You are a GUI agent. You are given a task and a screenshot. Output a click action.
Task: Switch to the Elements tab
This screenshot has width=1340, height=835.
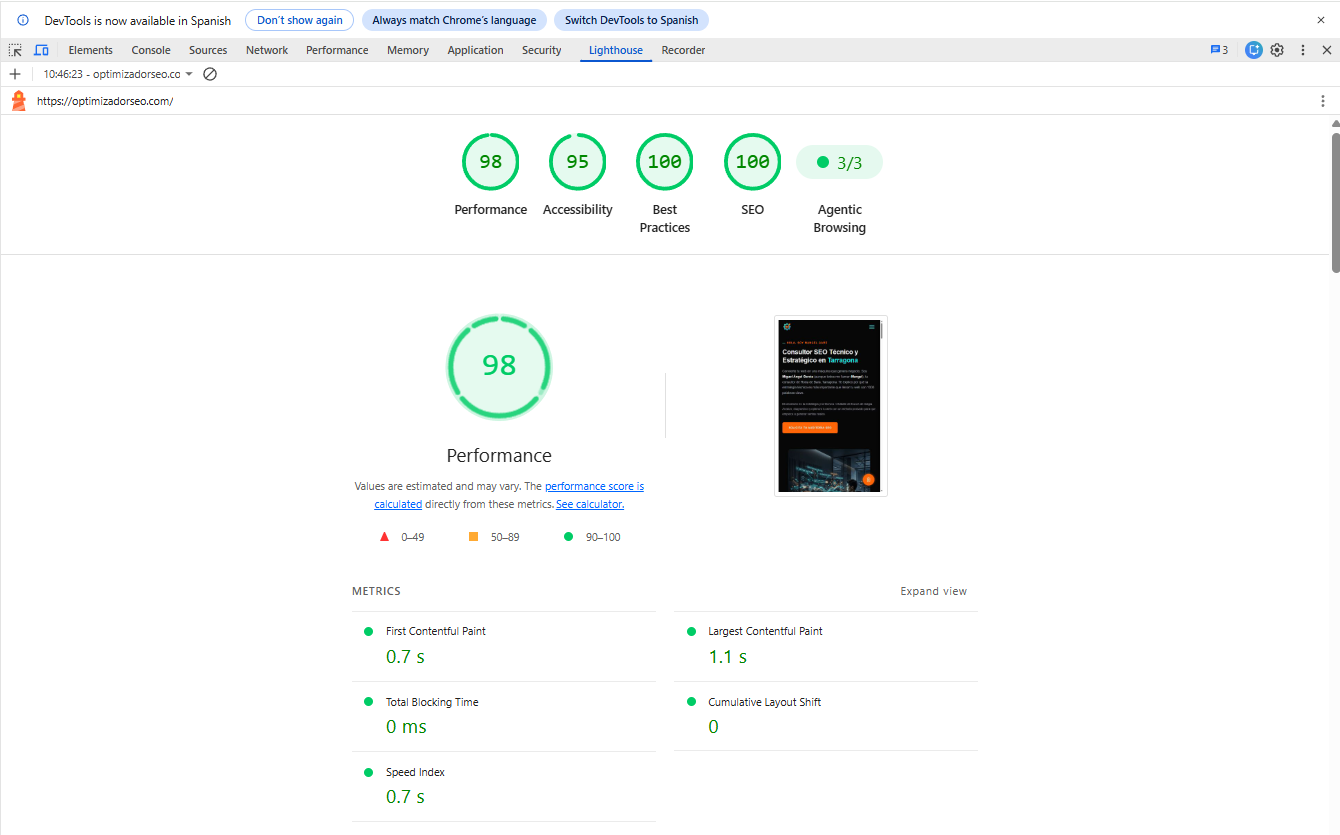pyautogui.click(x=91, y=50)
